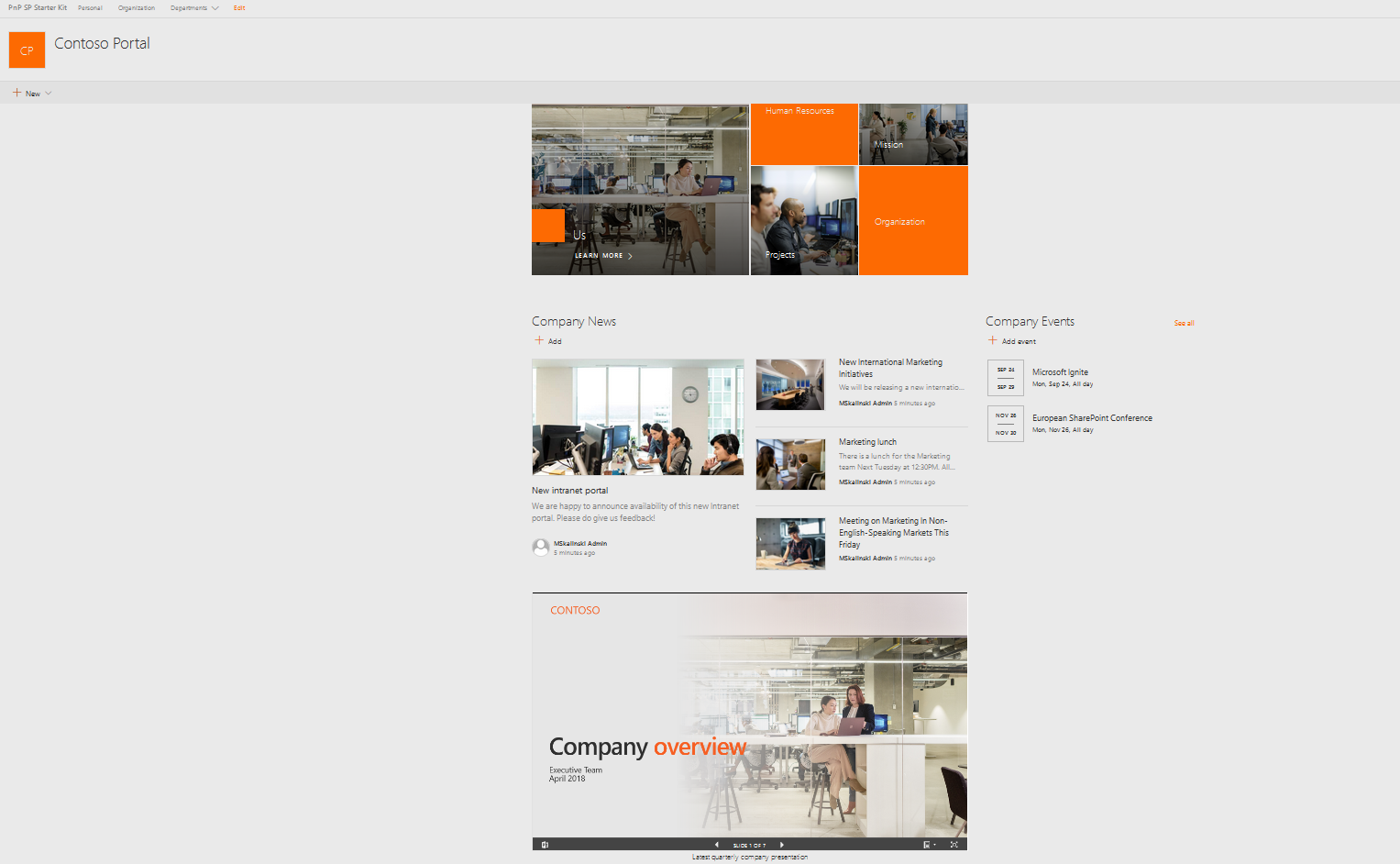Open the New intranet portal article title
The width and height of the screenshot is (1400, 864).
pyautogui.click(x=569, y=491)
